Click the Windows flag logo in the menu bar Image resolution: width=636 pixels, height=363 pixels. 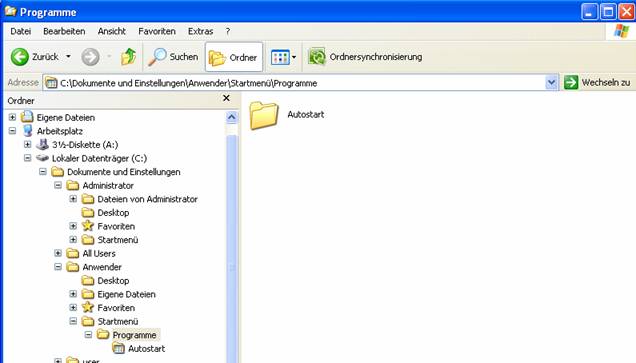pos(621,31)
